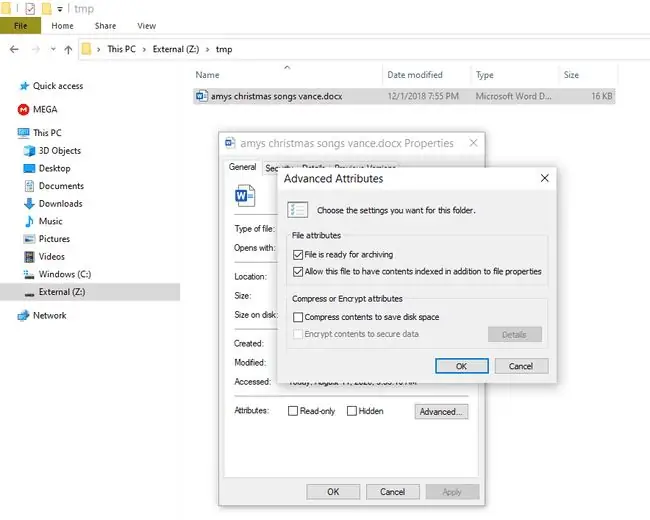Screen dimensions: 650x520
Task: Open the View ribbon tab
Action: (x=147, y=26)
